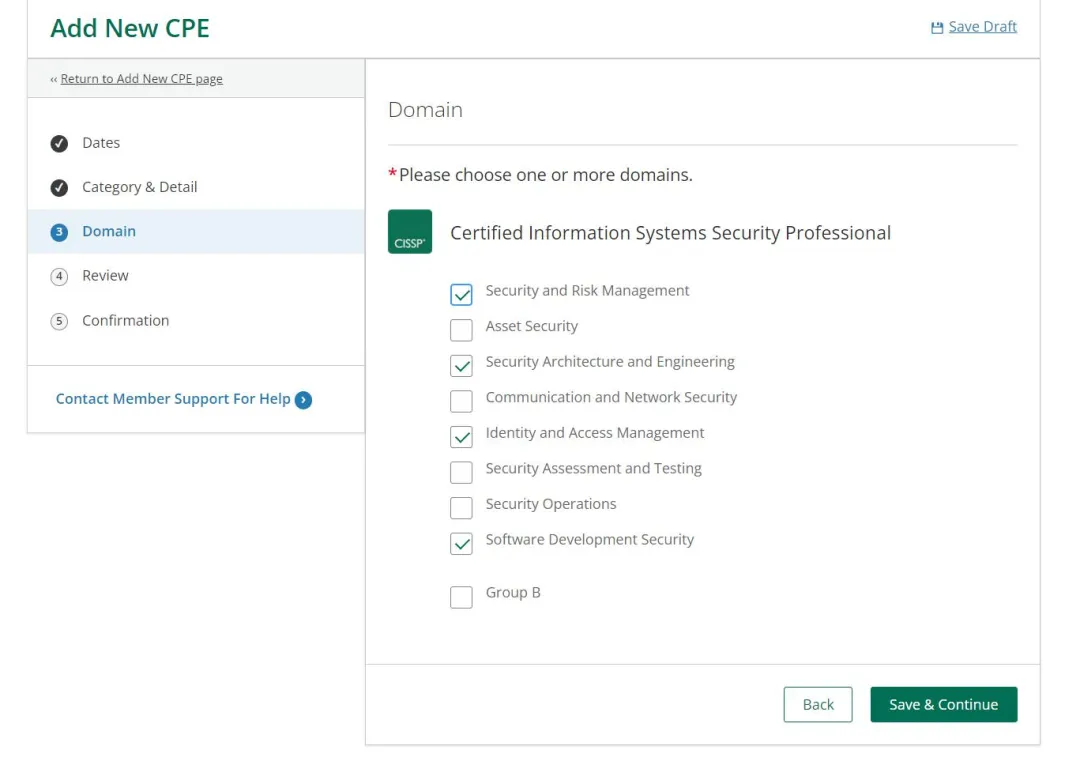Click the 'Security Operations' label text
The height and width of the screenshot is (765, 1080).
point(550,504)
